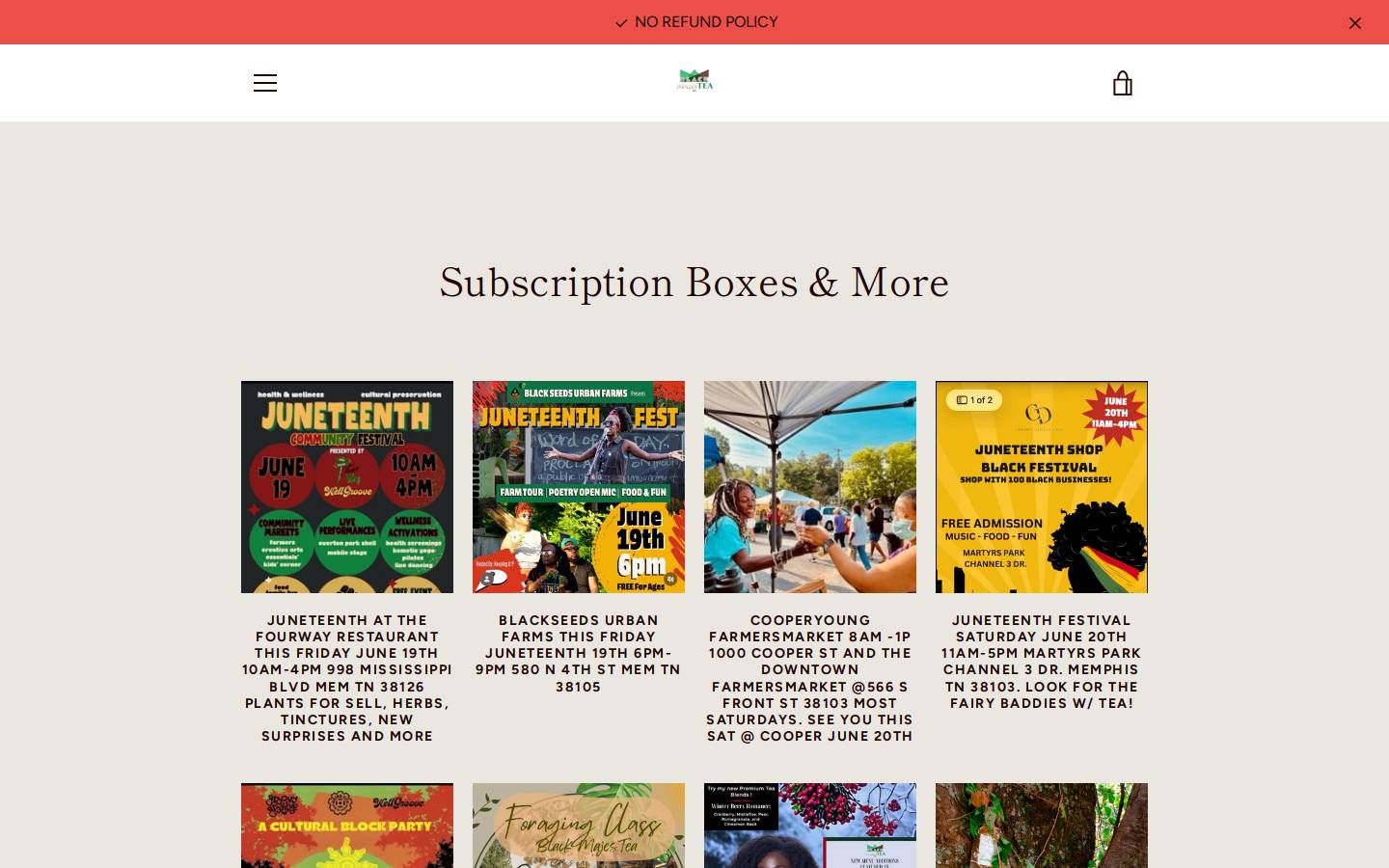This screenshot has width=1389, height=868.
Task: Click the checkmark in the announcement bar
Action: tap(621, 23)
